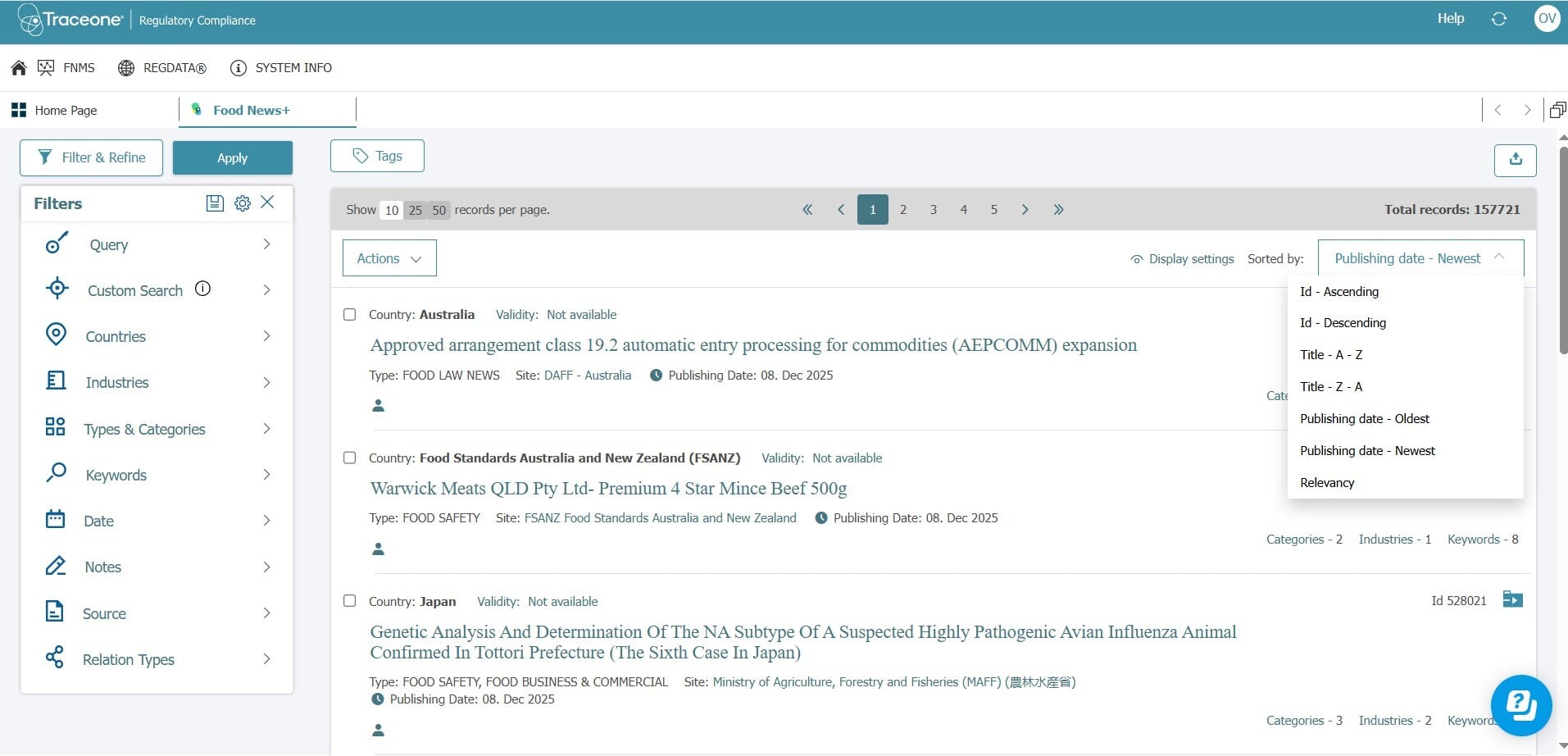Click the Keywords magnifier icon
The image size is (1568, 756).
pyautogui.click(x=56, y=473)
